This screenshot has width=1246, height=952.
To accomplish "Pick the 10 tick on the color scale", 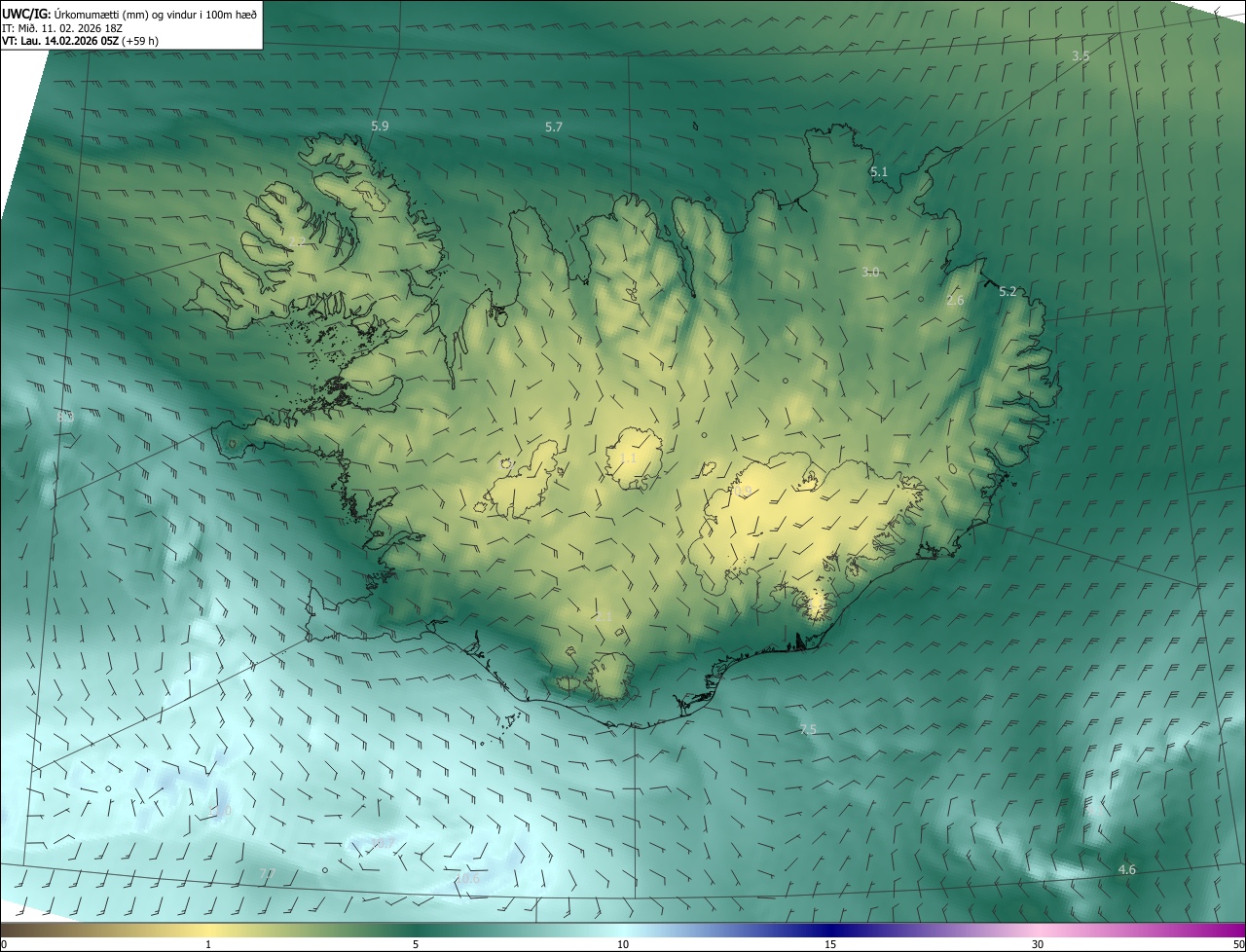I will coord(623,944).
